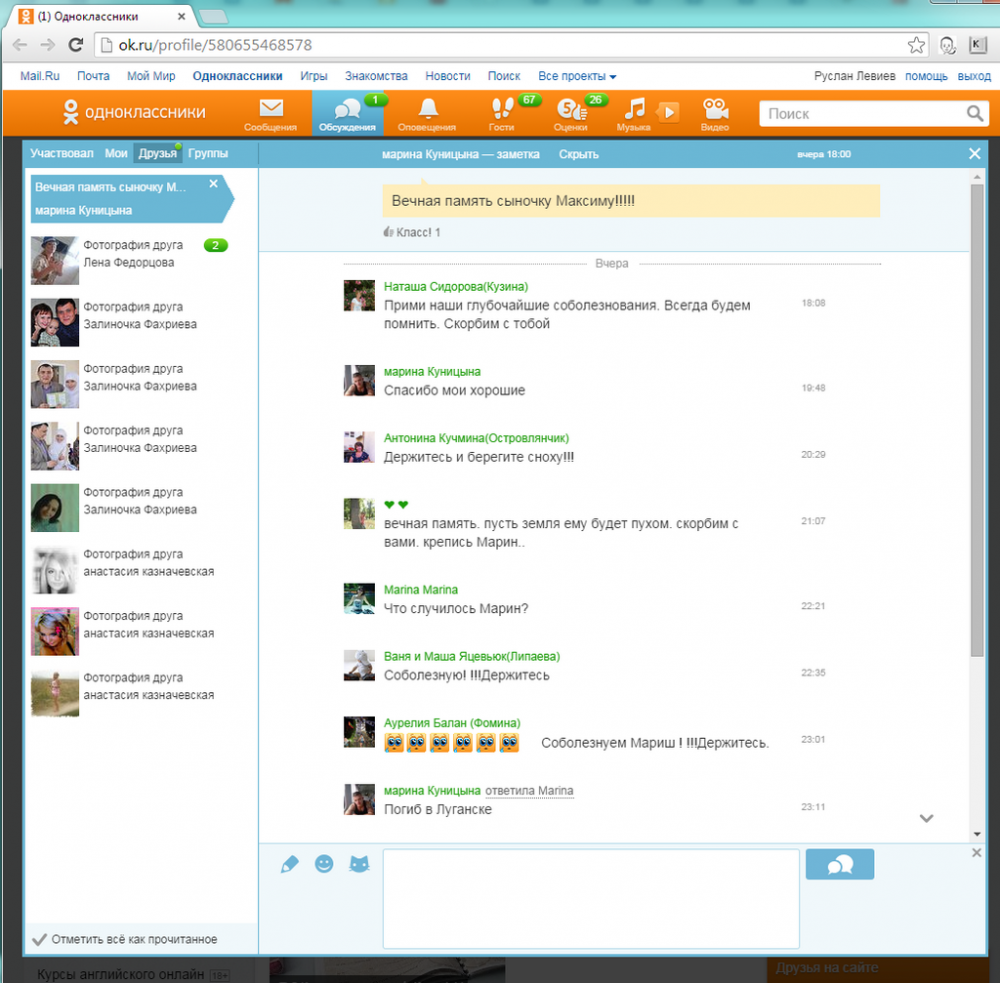Click the extension icon right of bookmark star
1000x983 pixels.
tap(948, 45)
